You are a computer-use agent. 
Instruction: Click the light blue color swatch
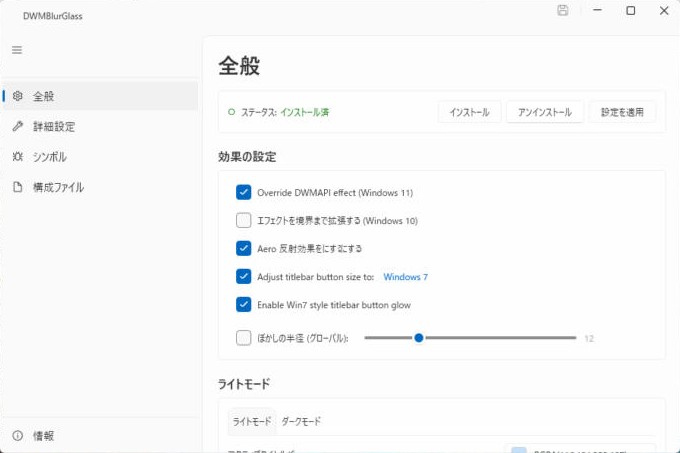[x=519, y=450]
